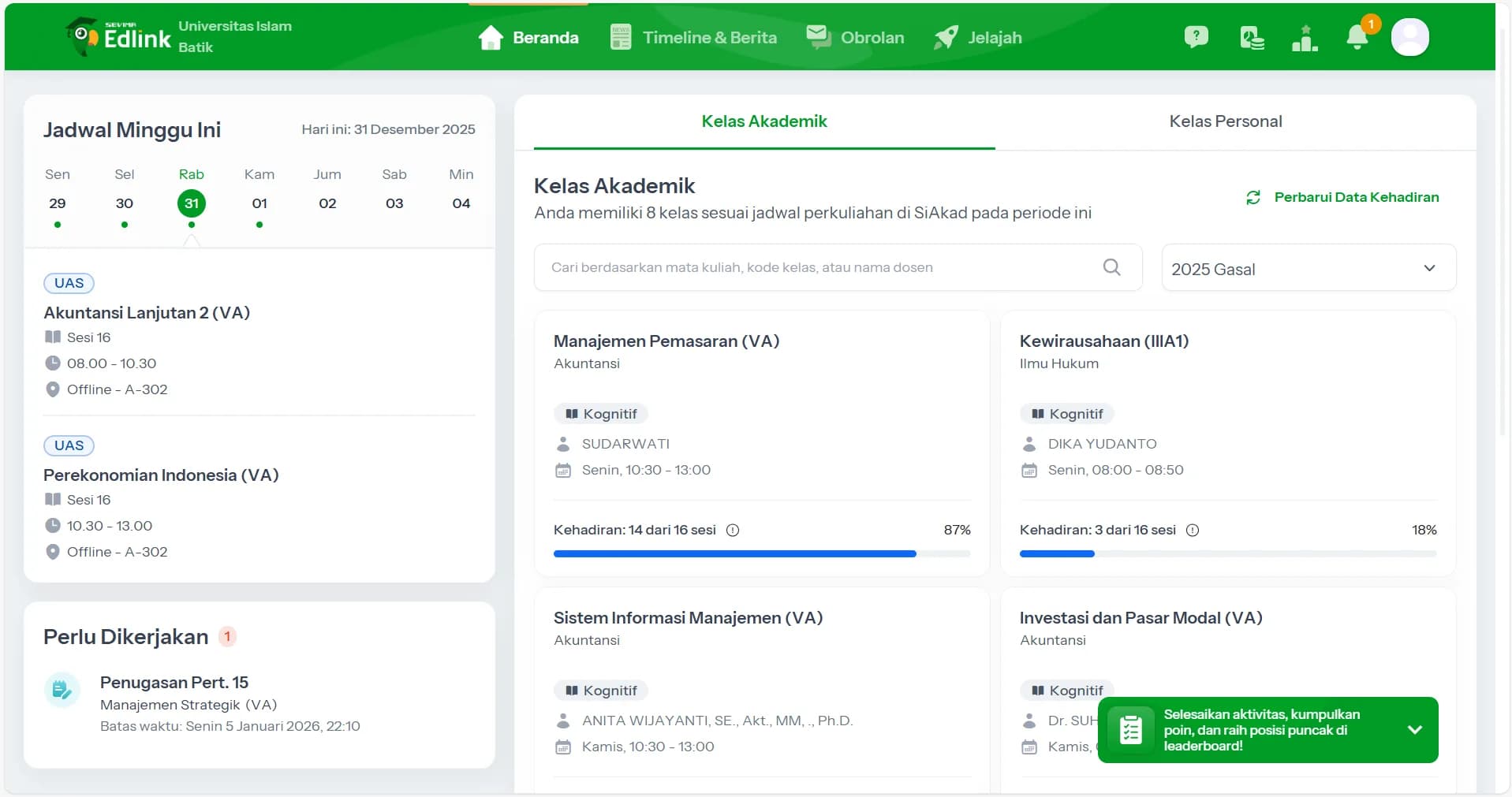Click the search magnifier icon
The height and width of the screenshot is (797, 1512).
click(x=1111, y=267)
